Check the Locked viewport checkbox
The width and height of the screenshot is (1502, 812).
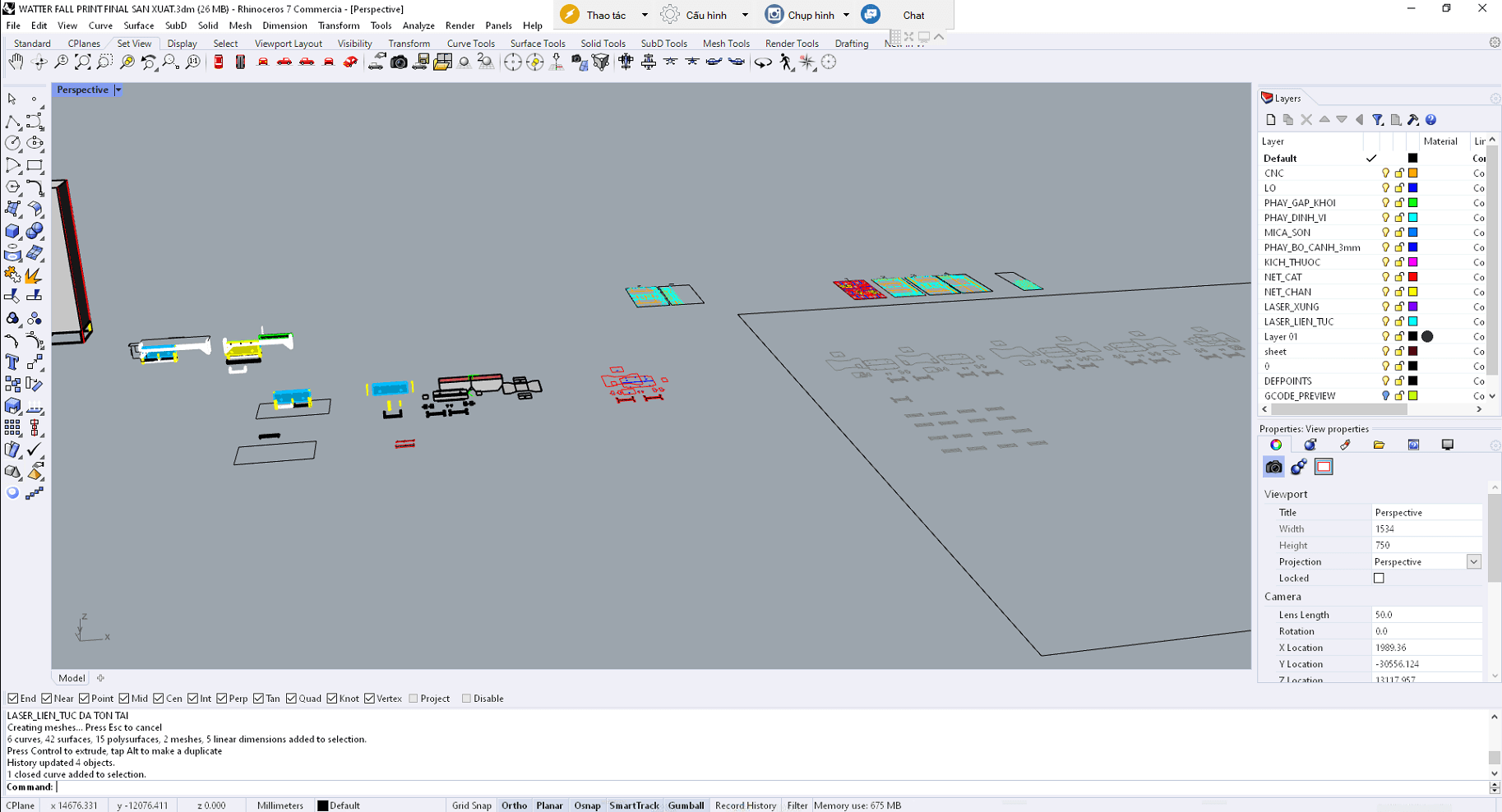(1379, 579)
